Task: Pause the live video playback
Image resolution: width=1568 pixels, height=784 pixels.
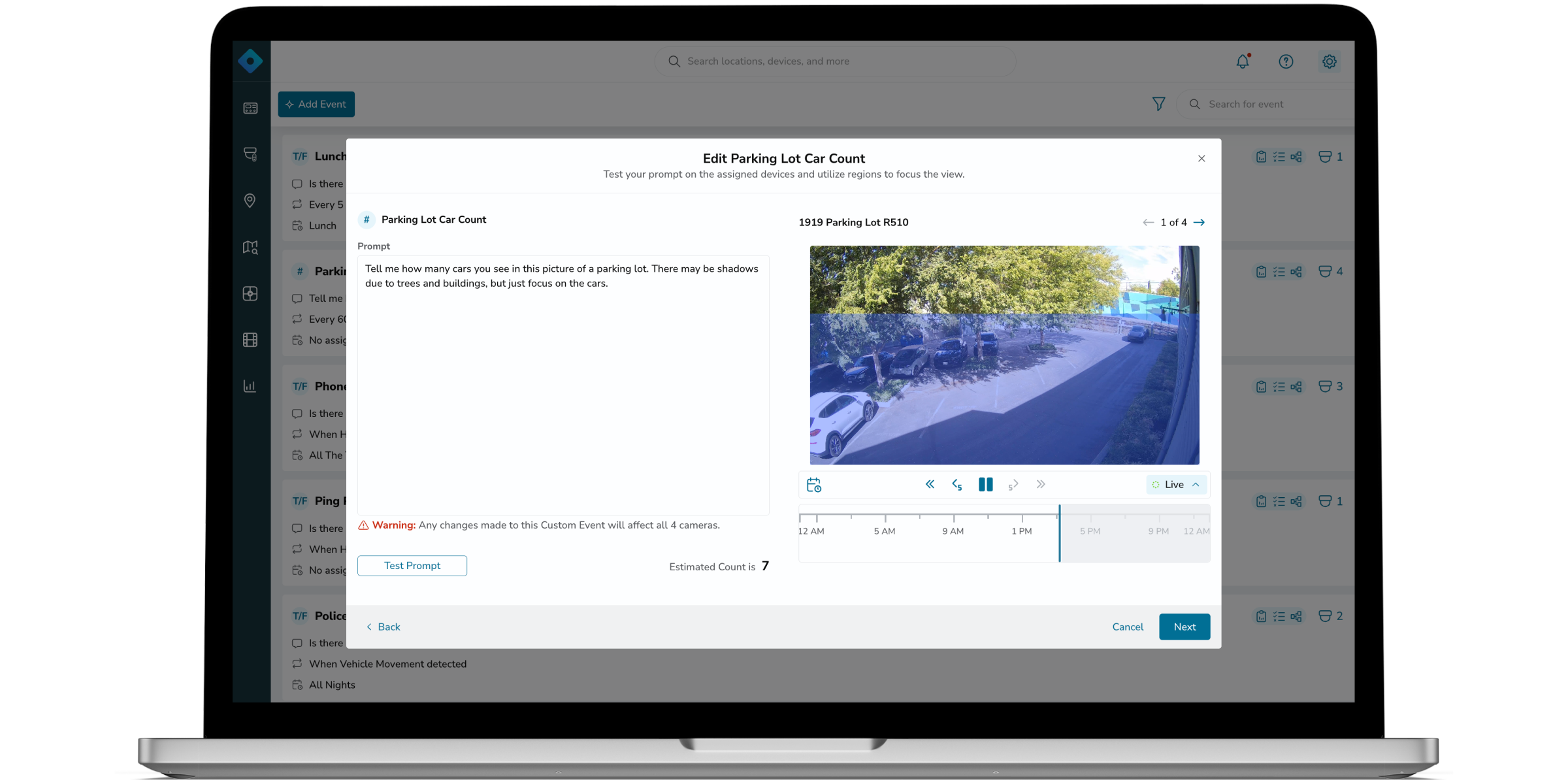Action: click(x=985, y=484)
